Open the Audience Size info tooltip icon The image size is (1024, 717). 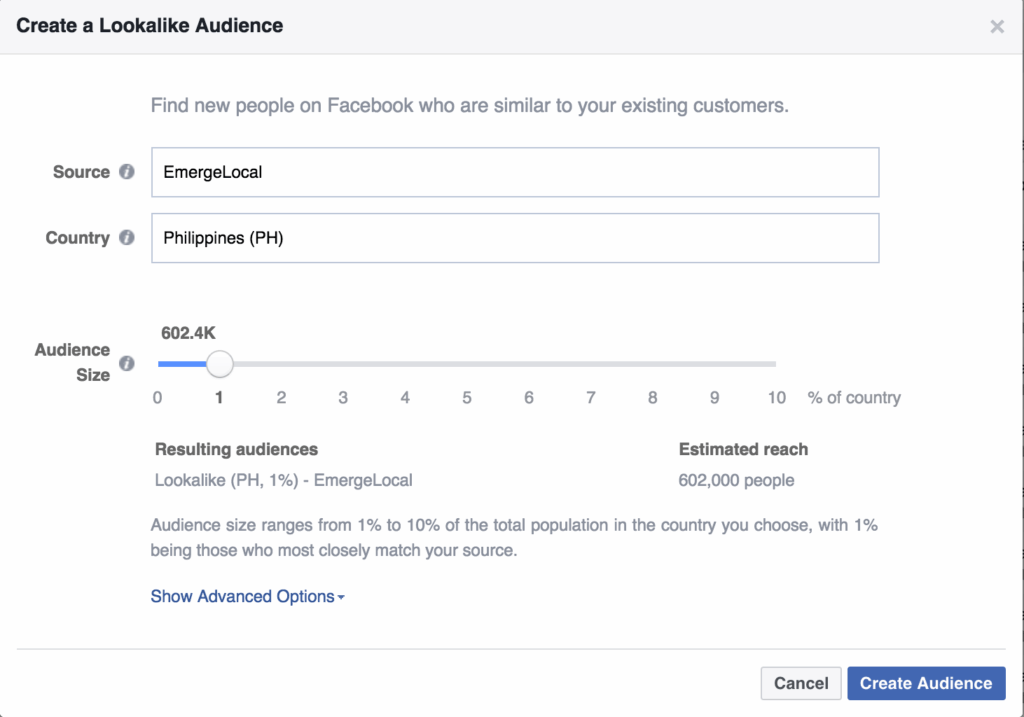click(x=127, y=363)
